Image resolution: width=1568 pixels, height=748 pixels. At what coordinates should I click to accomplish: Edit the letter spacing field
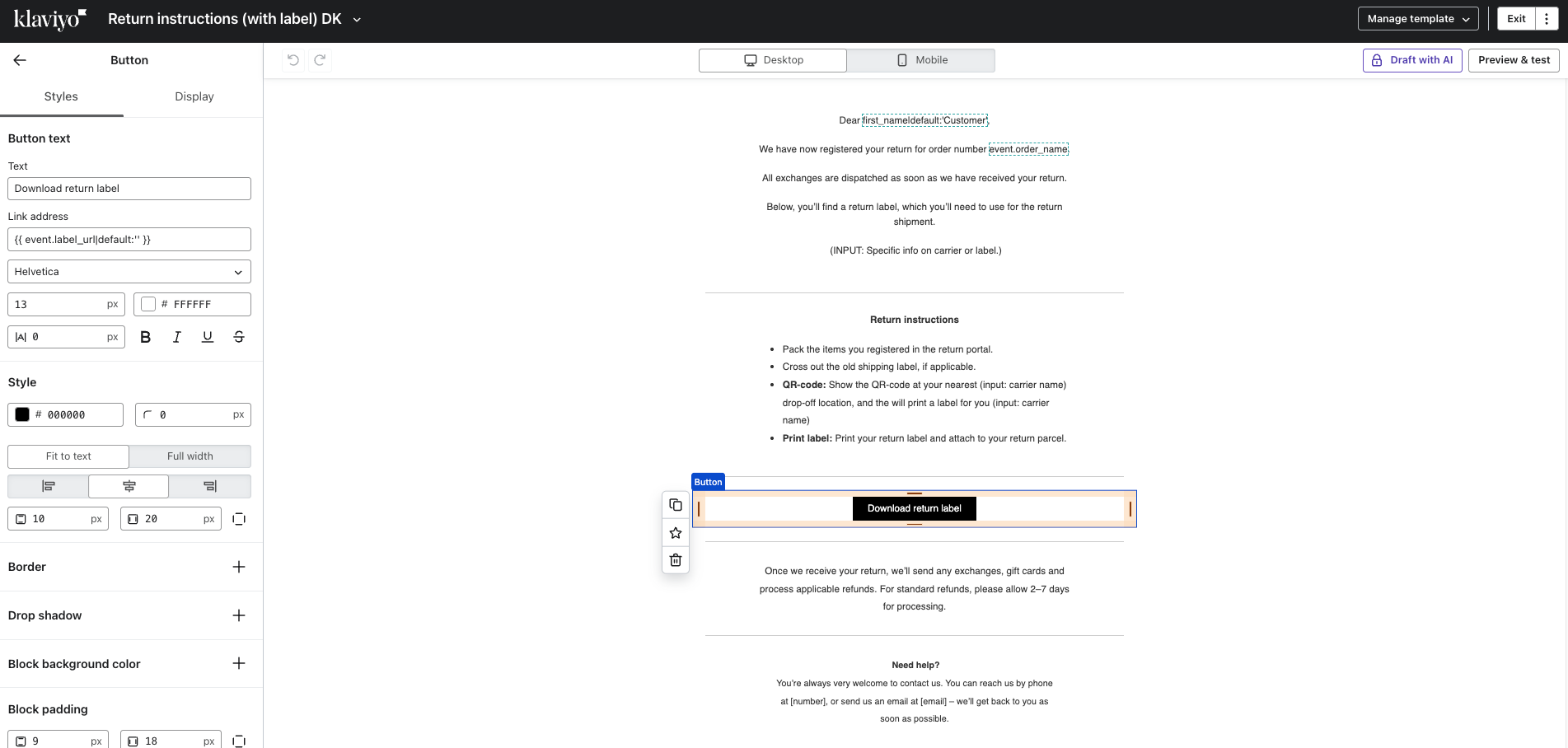pyautogui.click(x=66, y=337)
